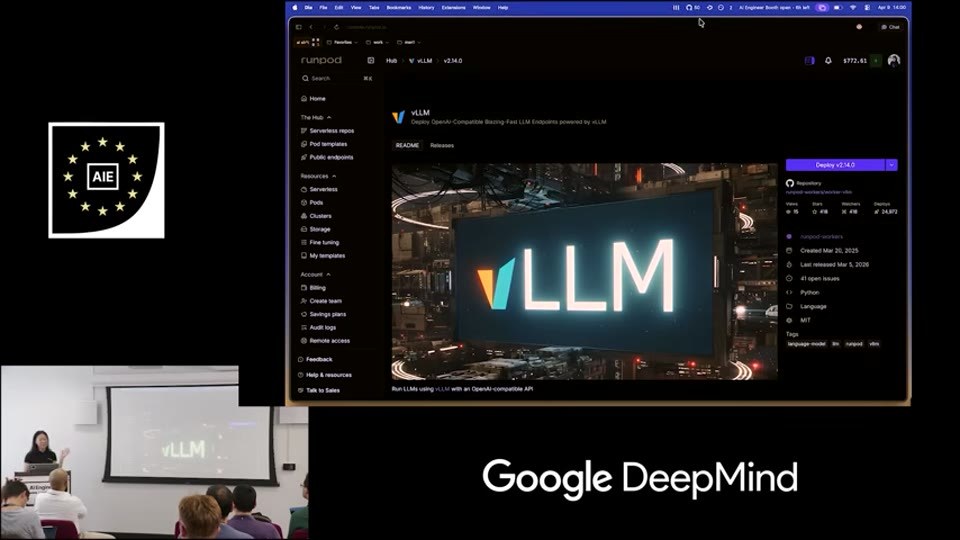Click the runpod logo
This screenshot has height=540, width=960.
coord(321,60)
